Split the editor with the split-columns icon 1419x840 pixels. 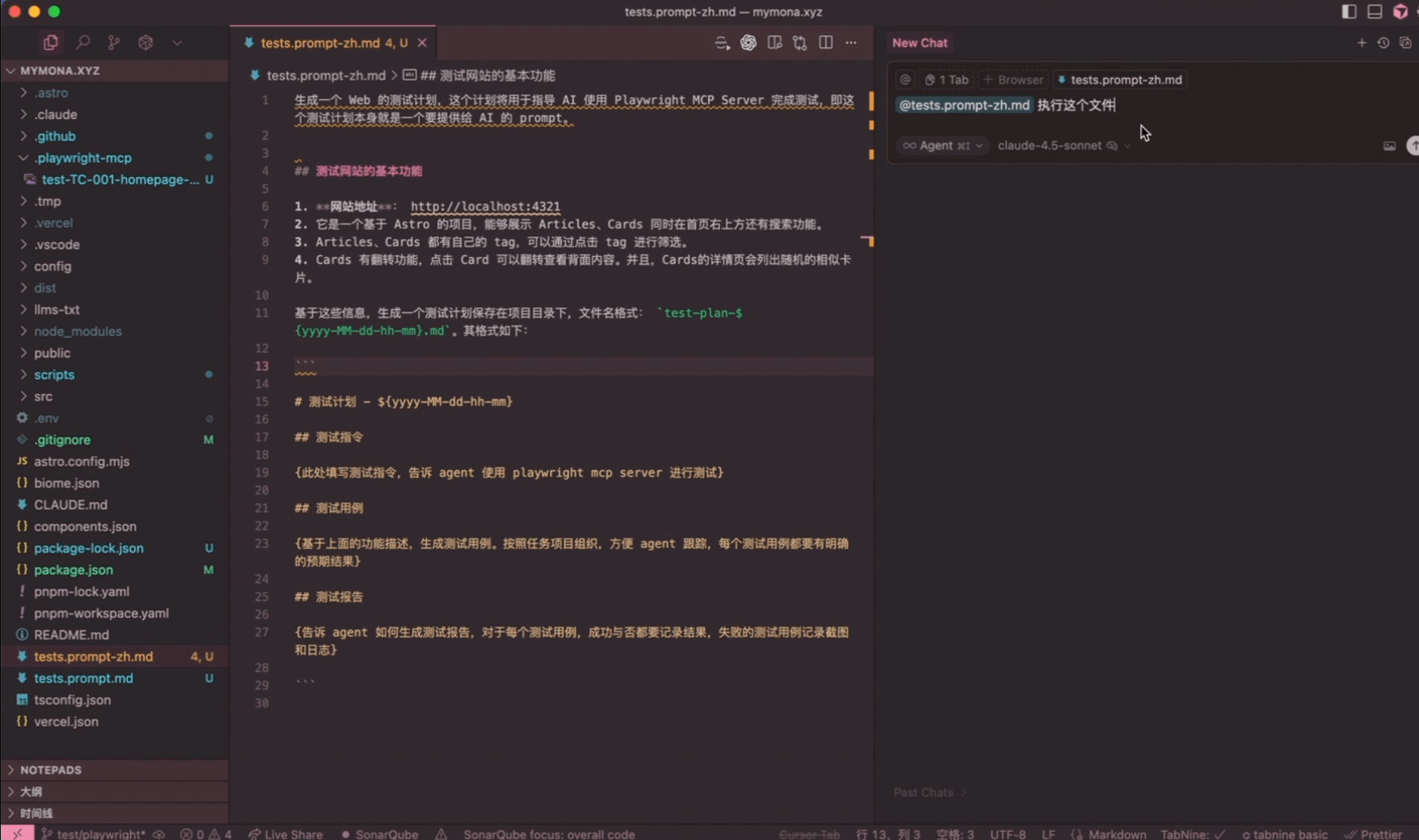(x=826, y=43)
